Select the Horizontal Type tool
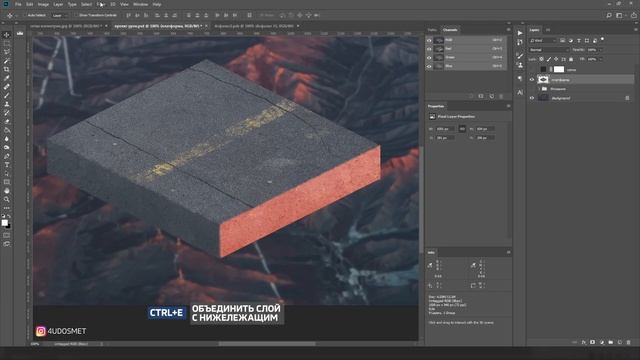This screenshot has width=640, height=360. (x=6, y=165)
